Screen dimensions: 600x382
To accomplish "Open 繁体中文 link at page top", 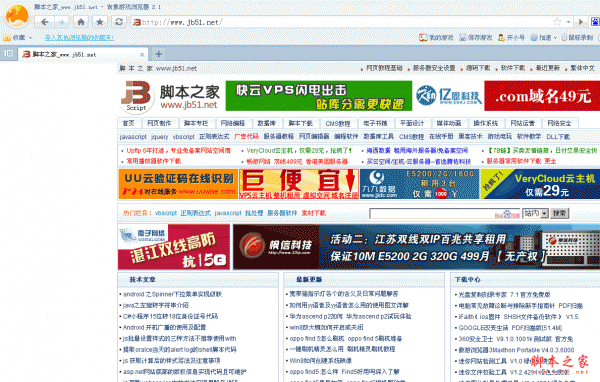I will pos(582,68).
